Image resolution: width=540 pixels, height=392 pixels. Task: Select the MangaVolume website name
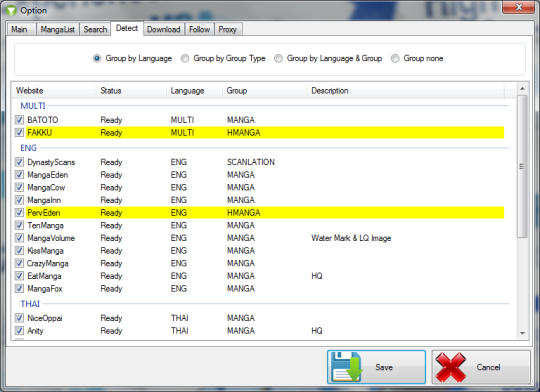(x=51, y=238)
